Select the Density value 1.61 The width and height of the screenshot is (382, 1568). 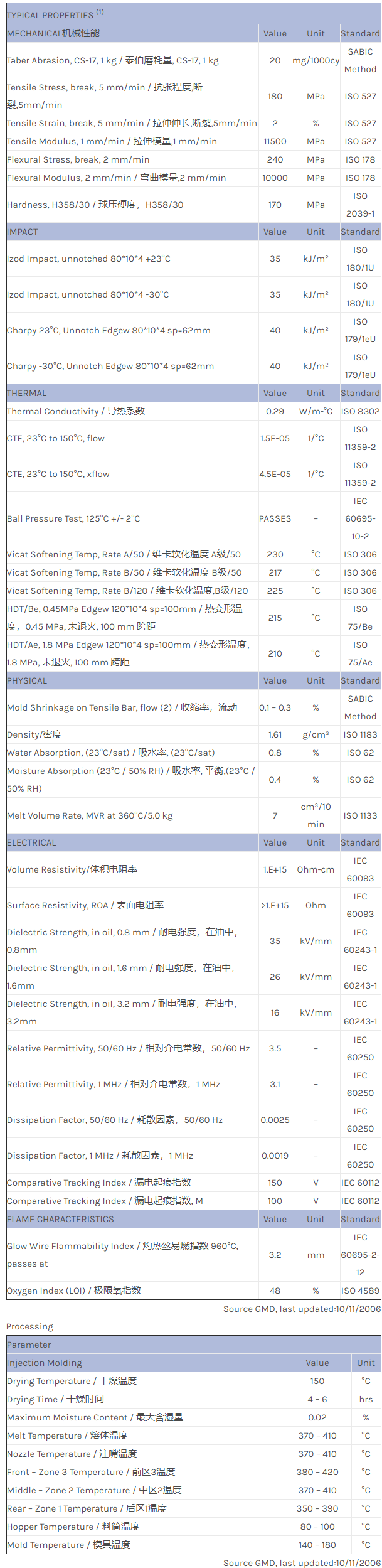click(x=275, y=734)
